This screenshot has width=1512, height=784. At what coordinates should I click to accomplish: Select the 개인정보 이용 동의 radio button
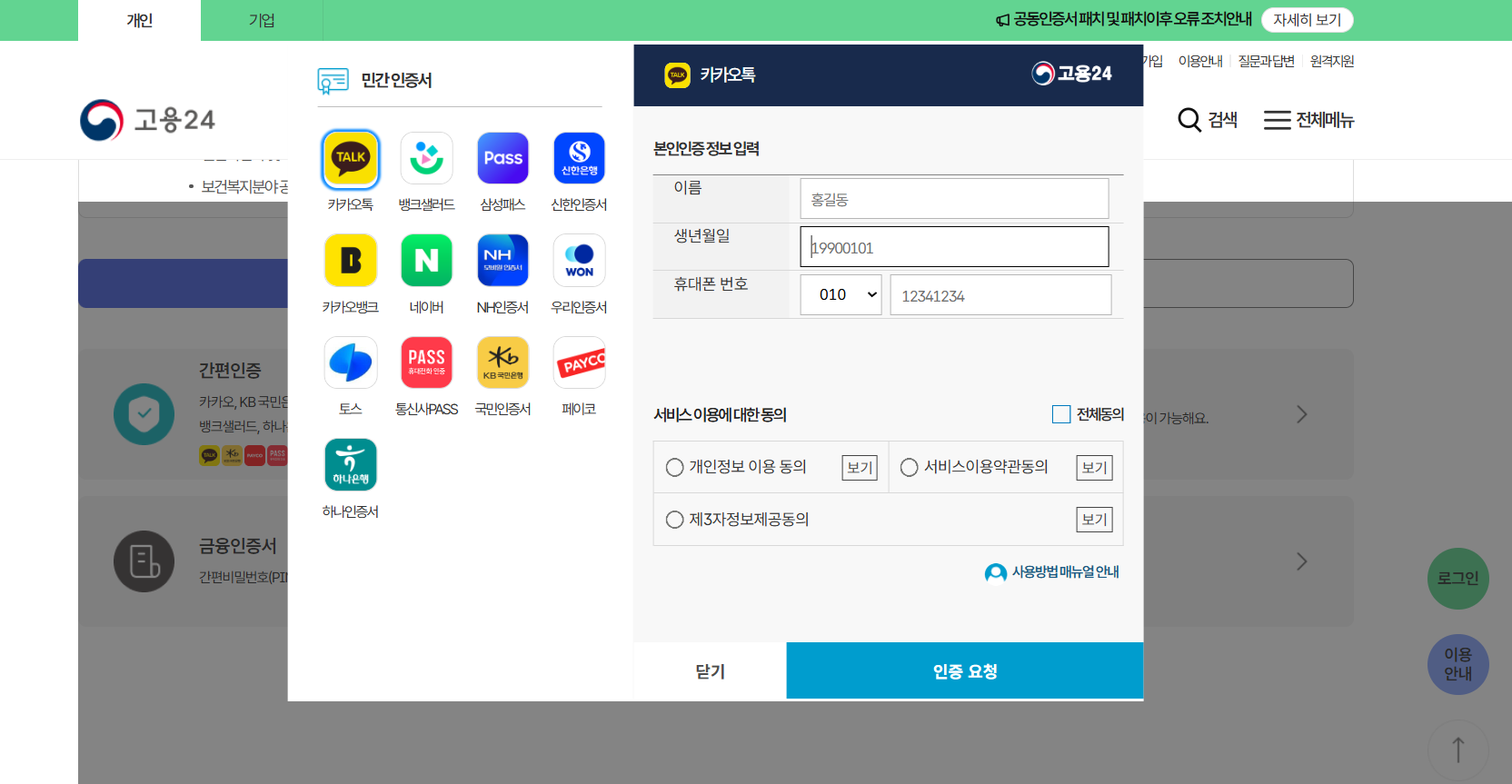[674, 467]
